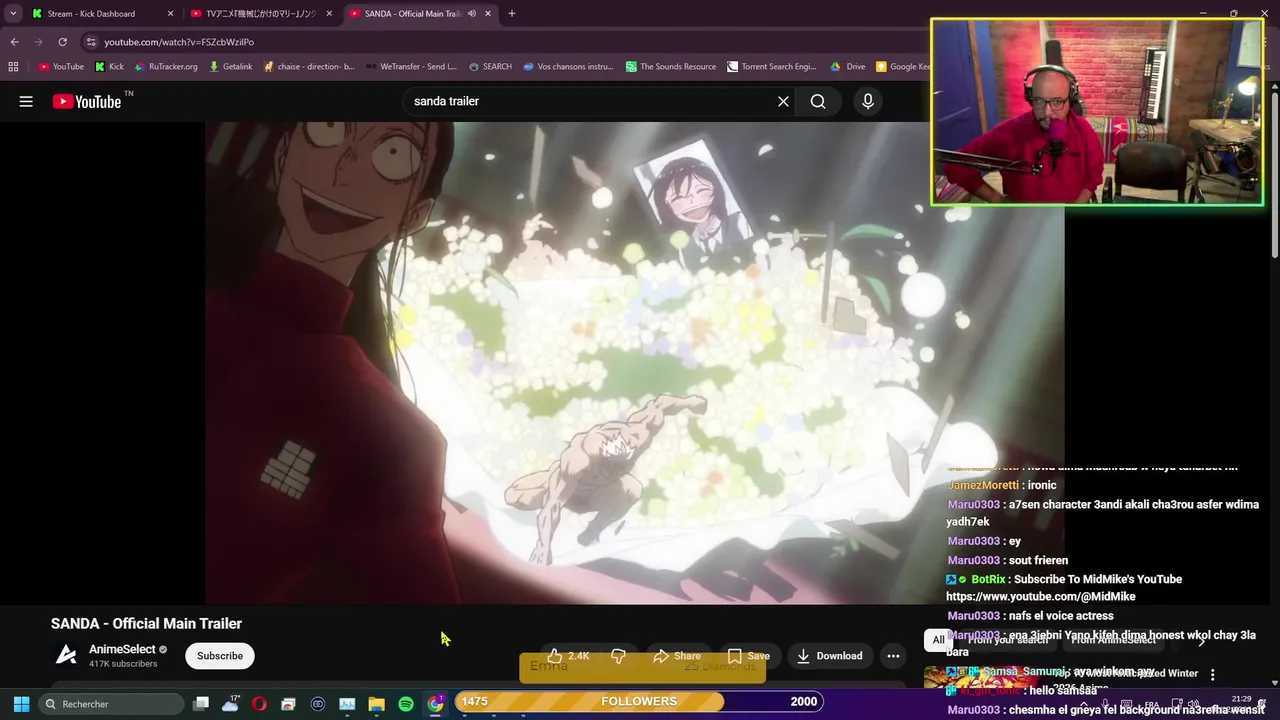Open the AnimeSelect channel avatar
Screen dimensions: 1280x720
point(66,655)
